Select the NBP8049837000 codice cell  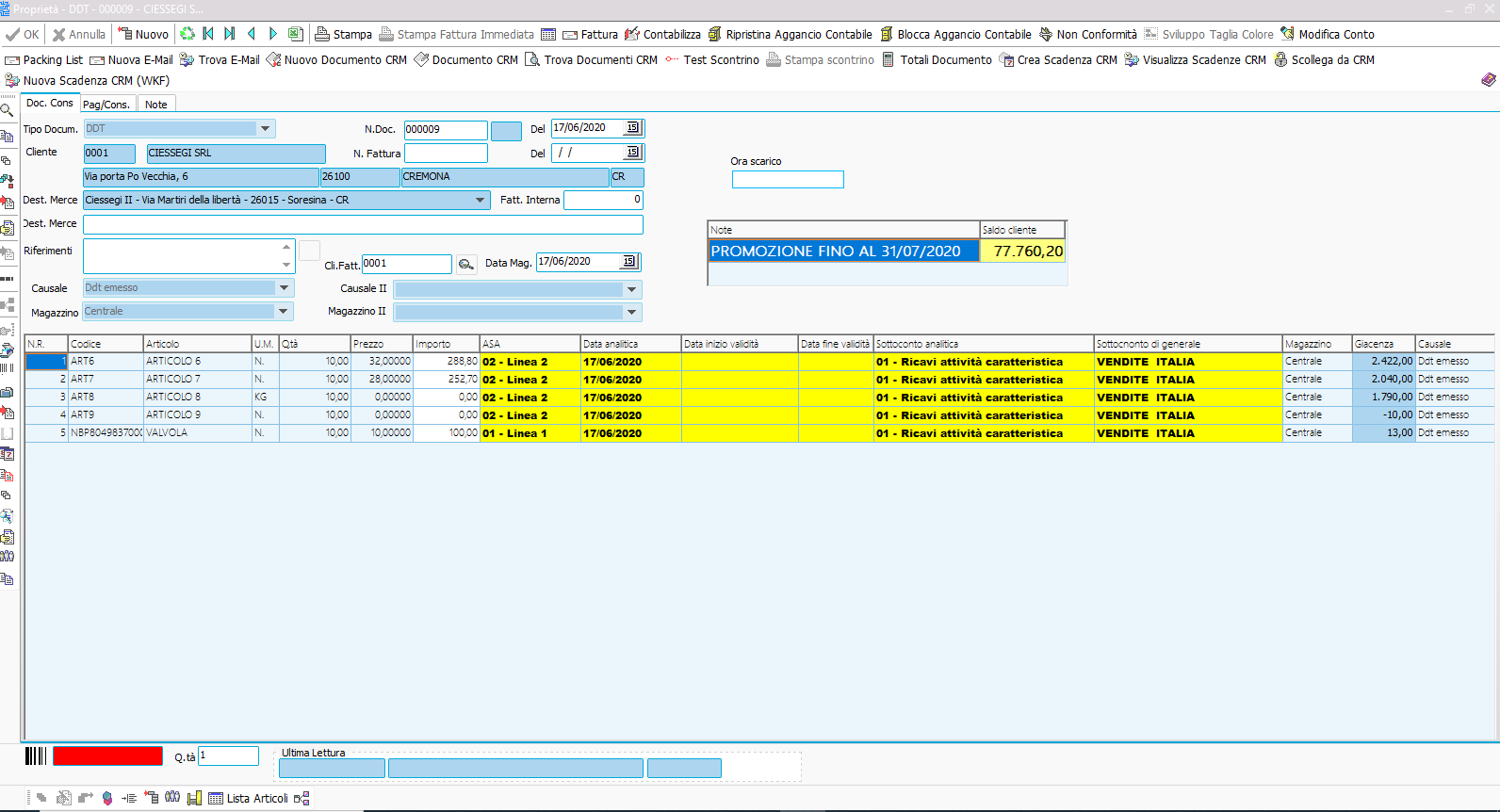(106, 432)
